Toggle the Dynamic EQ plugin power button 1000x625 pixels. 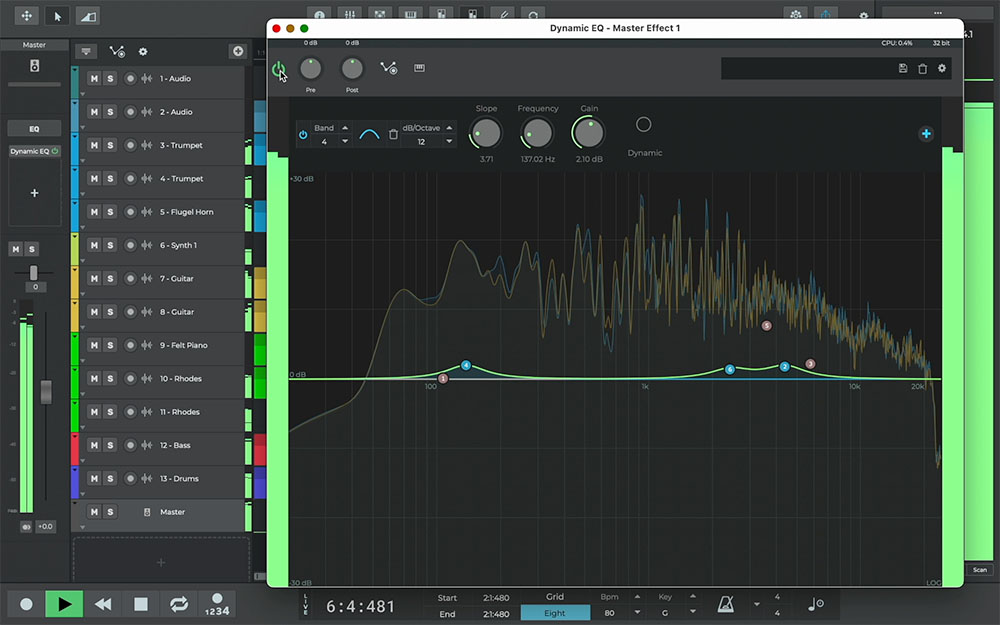278,69
